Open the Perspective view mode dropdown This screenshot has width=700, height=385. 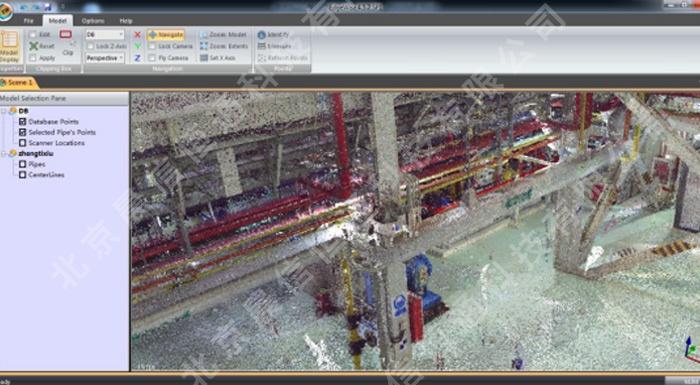(105, 58)
